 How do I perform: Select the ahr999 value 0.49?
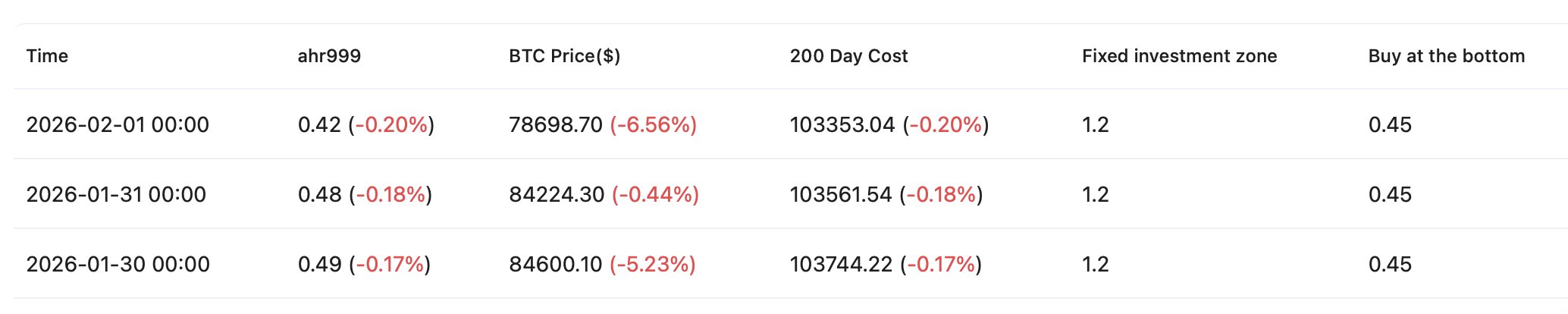tap(320, 264)
